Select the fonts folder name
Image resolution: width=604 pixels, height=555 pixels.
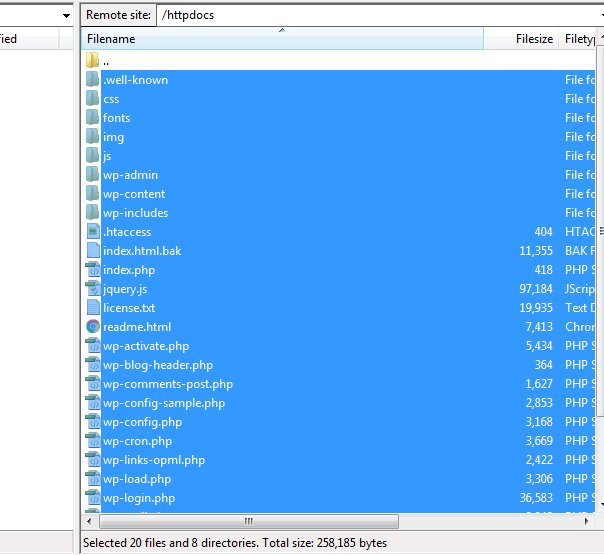pos(116,118)
